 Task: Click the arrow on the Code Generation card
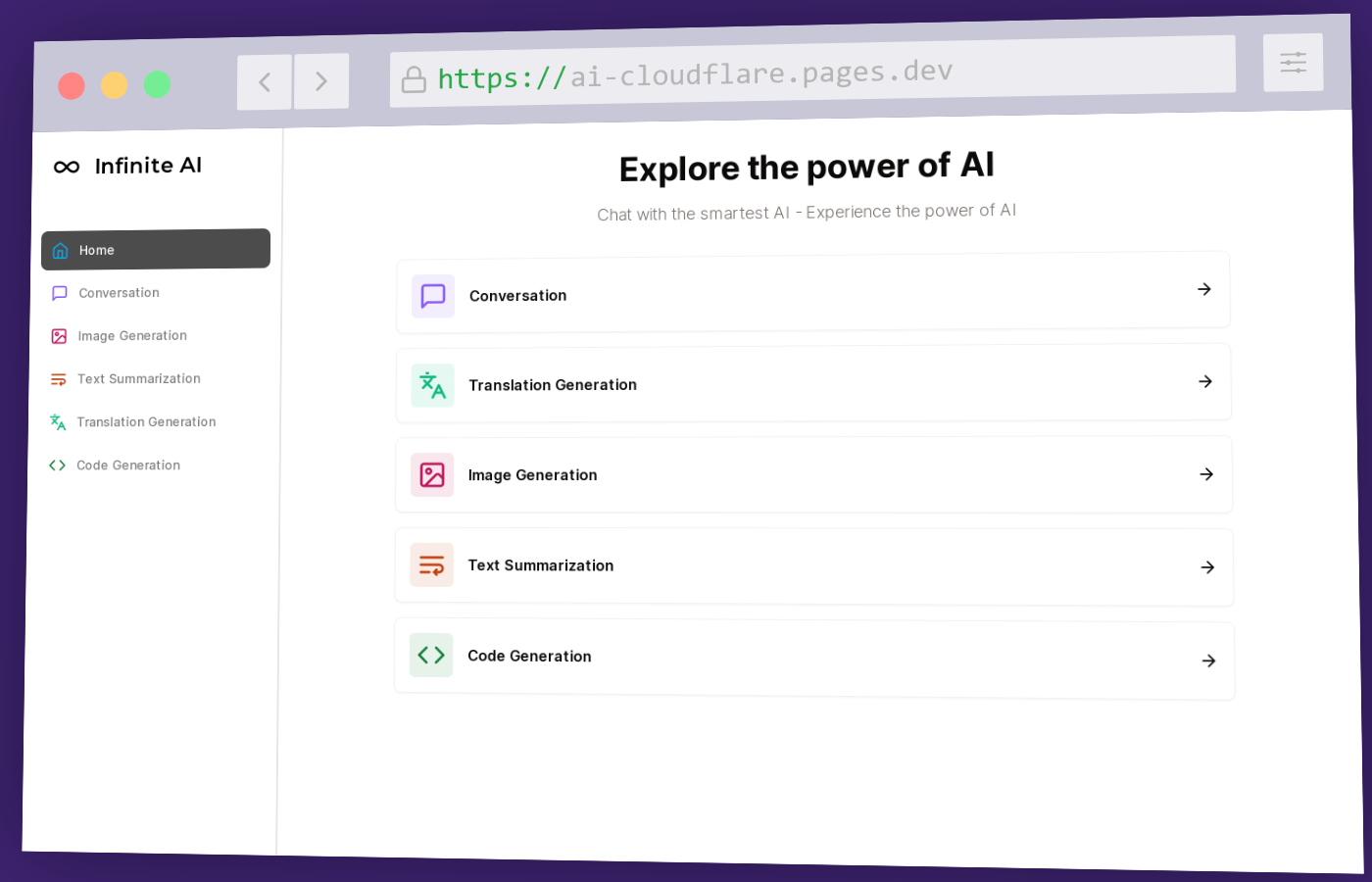[1208, 661]
